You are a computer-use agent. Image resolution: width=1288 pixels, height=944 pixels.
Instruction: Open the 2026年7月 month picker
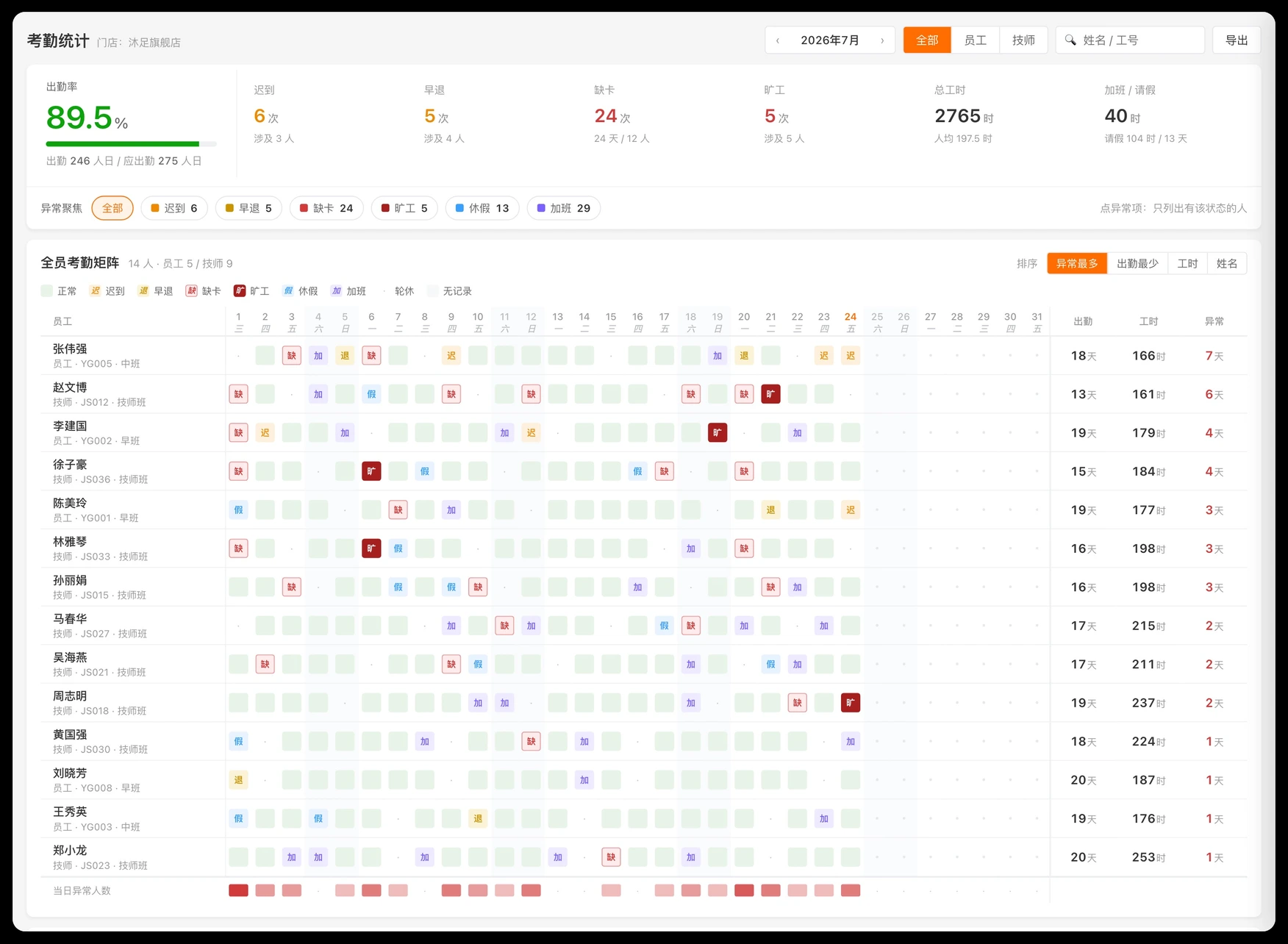(830, 40)
